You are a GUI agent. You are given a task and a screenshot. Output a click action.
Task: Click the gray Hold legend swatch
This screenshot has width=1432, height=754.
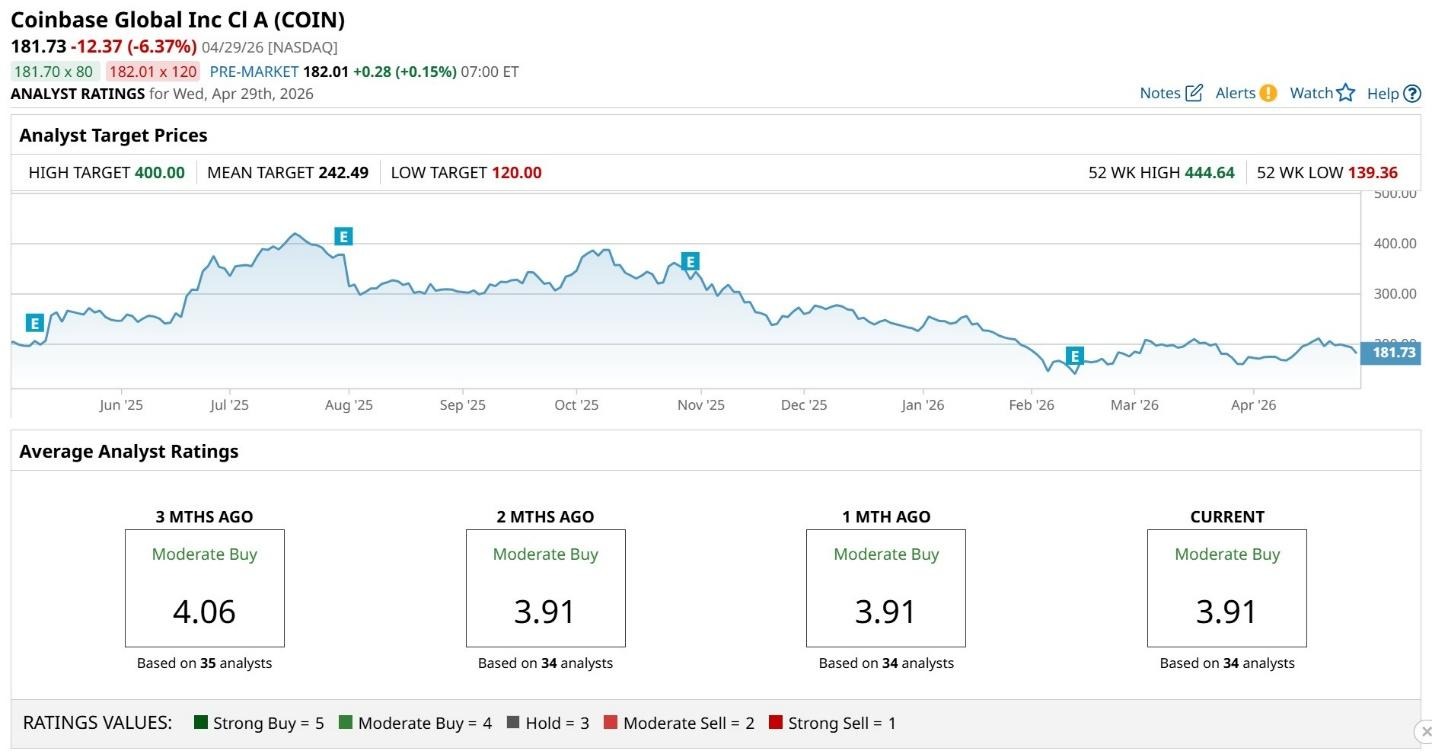(x=513, y=723)
